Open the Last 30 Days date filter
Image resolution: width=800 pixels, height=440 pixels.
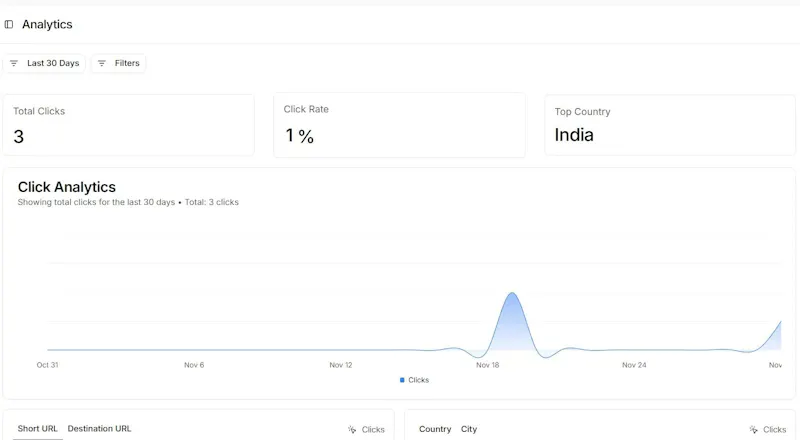pos(44,63)
